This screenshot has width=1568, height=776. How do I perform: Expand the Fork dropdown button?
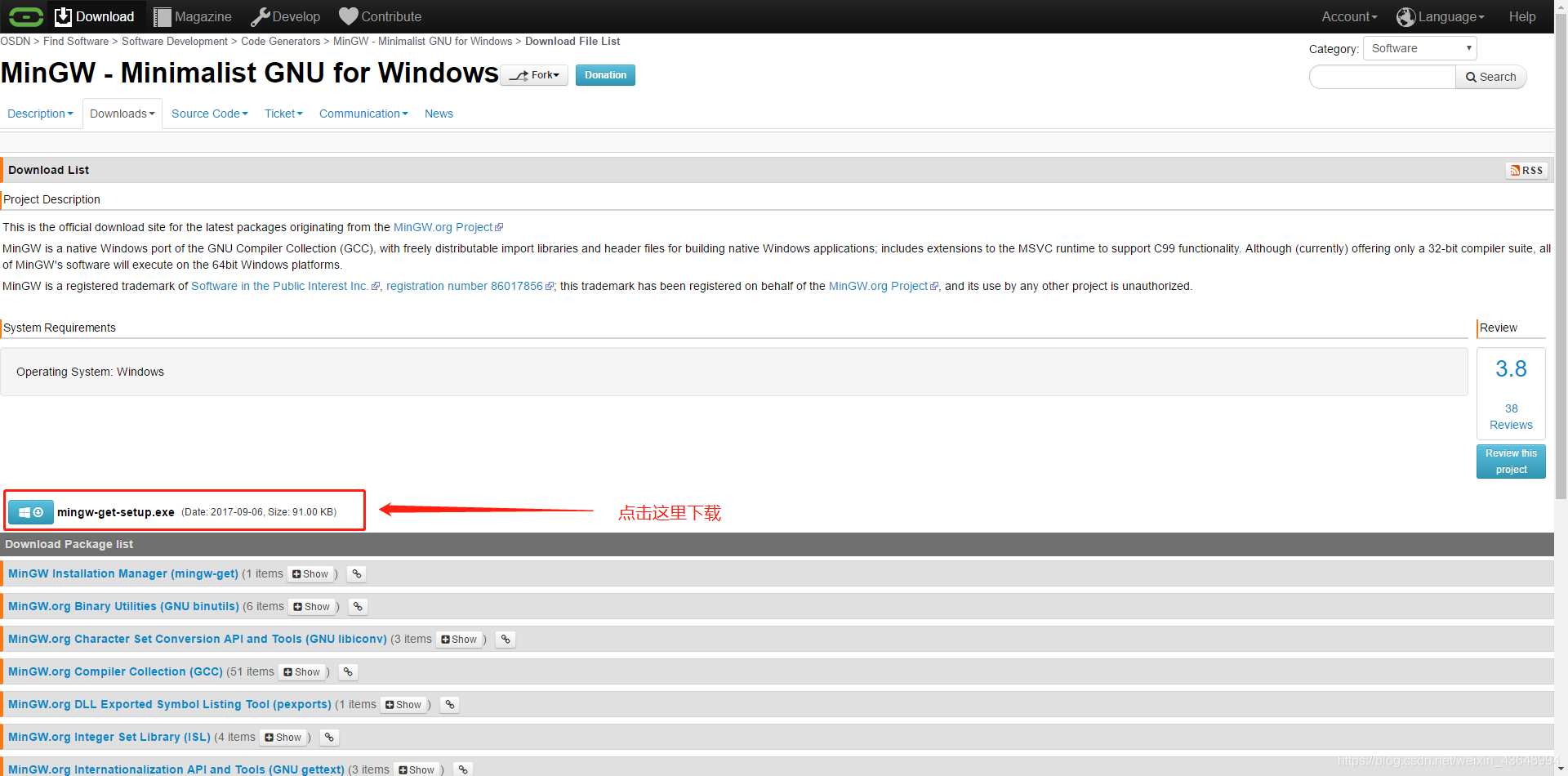[534, 75]
